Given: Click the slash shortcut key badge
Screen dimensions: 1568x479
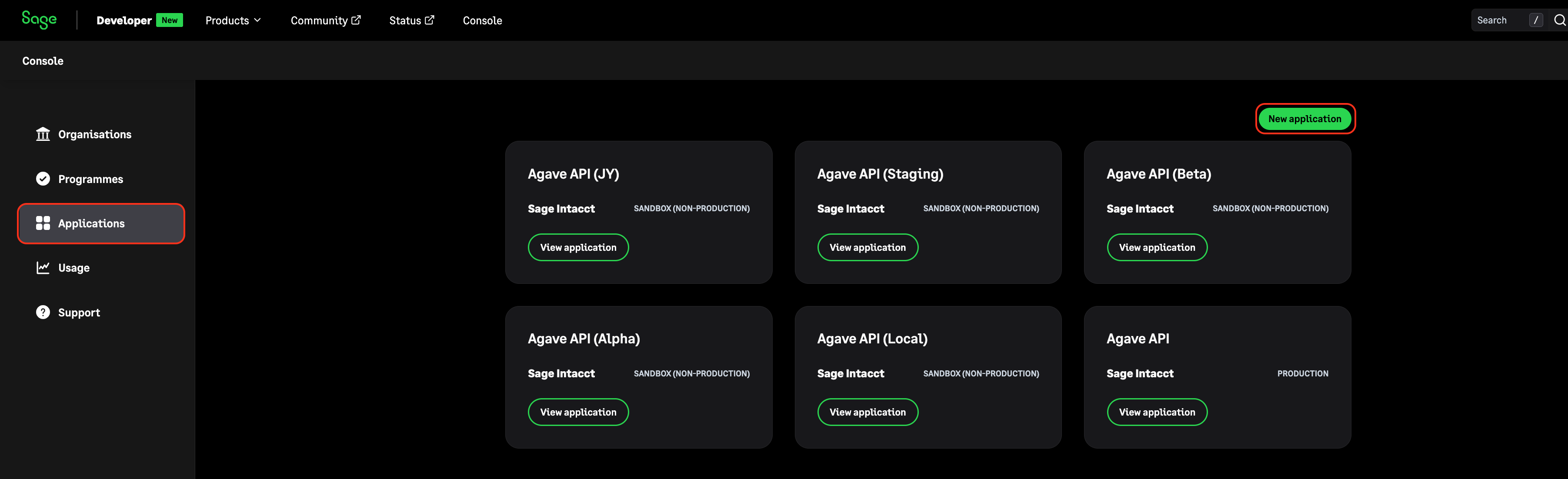Looking at the screenshot, I should [x=1536, y=20].
